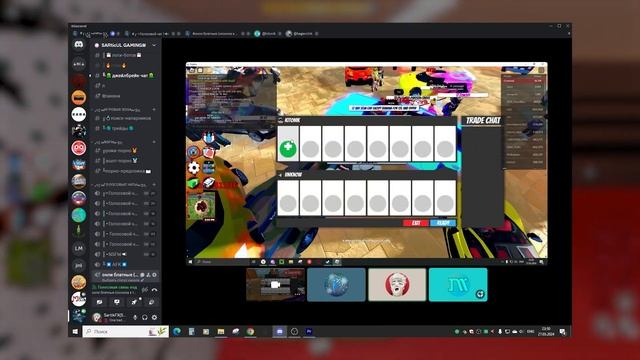This screenshot has width=640, height=360.
Task: Select the cyan avatar participant tile
Action: coord(458,284)
